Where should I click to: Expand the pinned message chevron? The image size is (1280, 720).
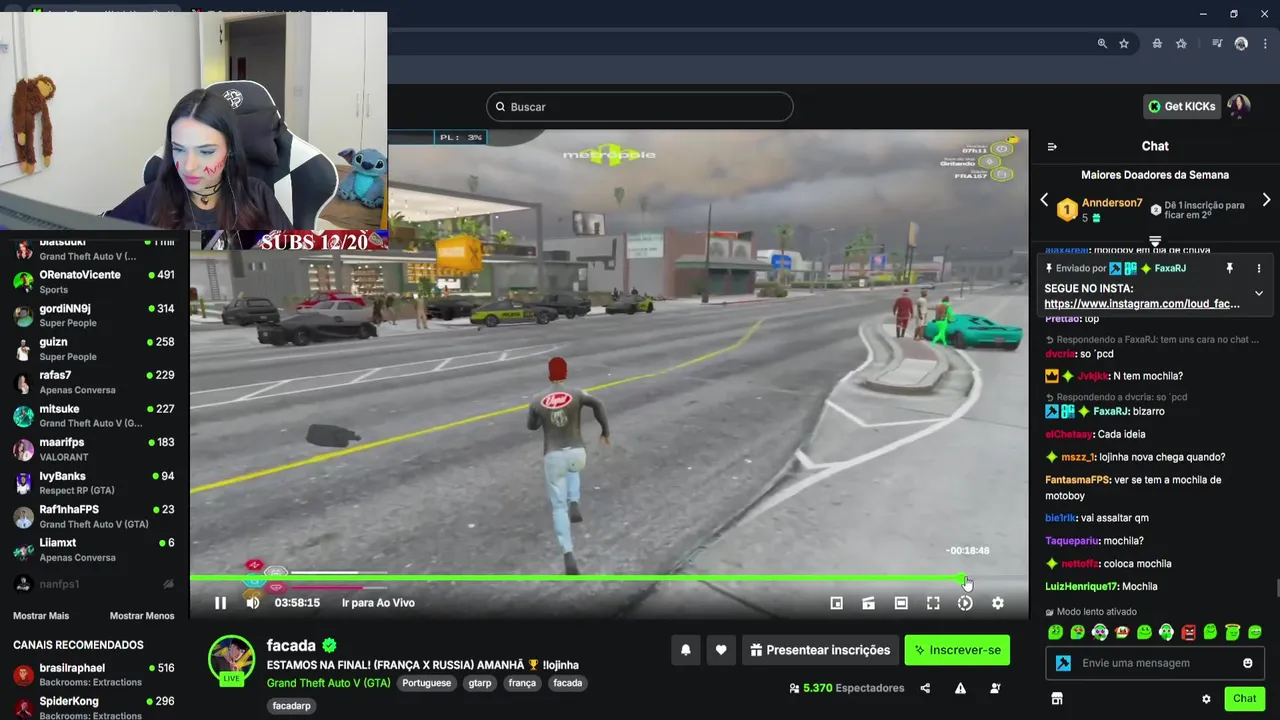tap(1258, 293)
